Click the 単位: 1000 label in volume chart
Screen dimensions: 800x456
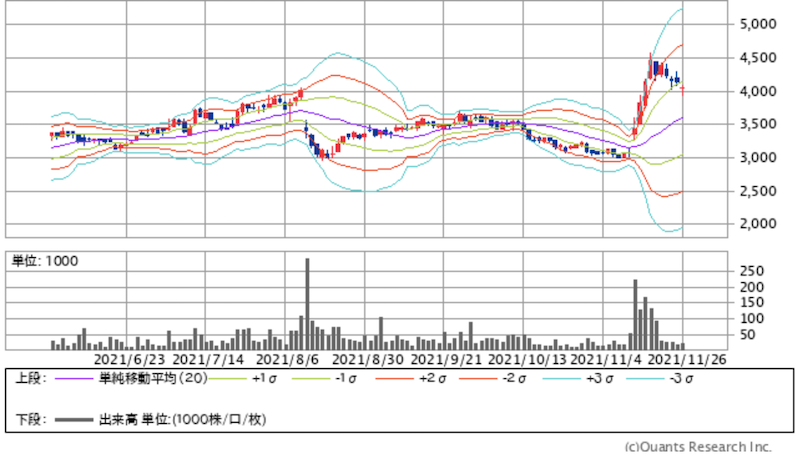pyautogui.click(x=45, y=261)
